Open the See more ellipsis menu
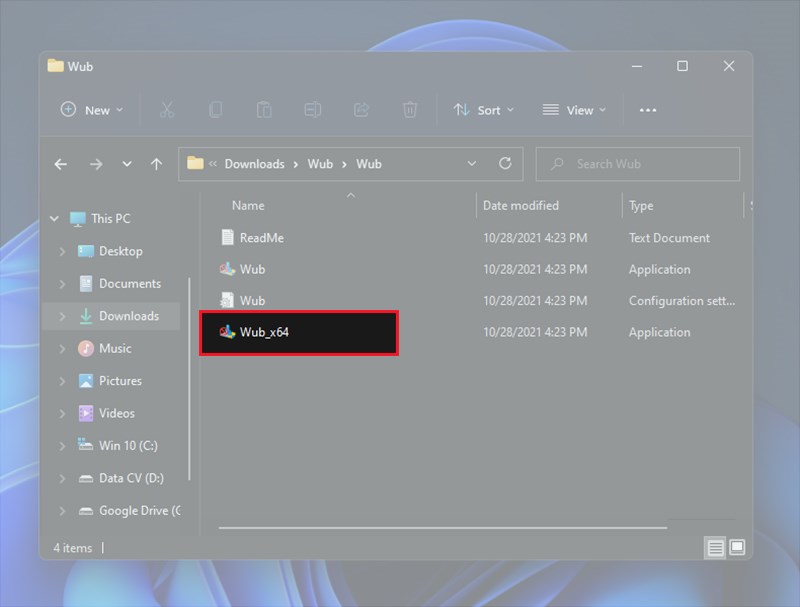Screen dimensions: 800x607 [647, 110]
